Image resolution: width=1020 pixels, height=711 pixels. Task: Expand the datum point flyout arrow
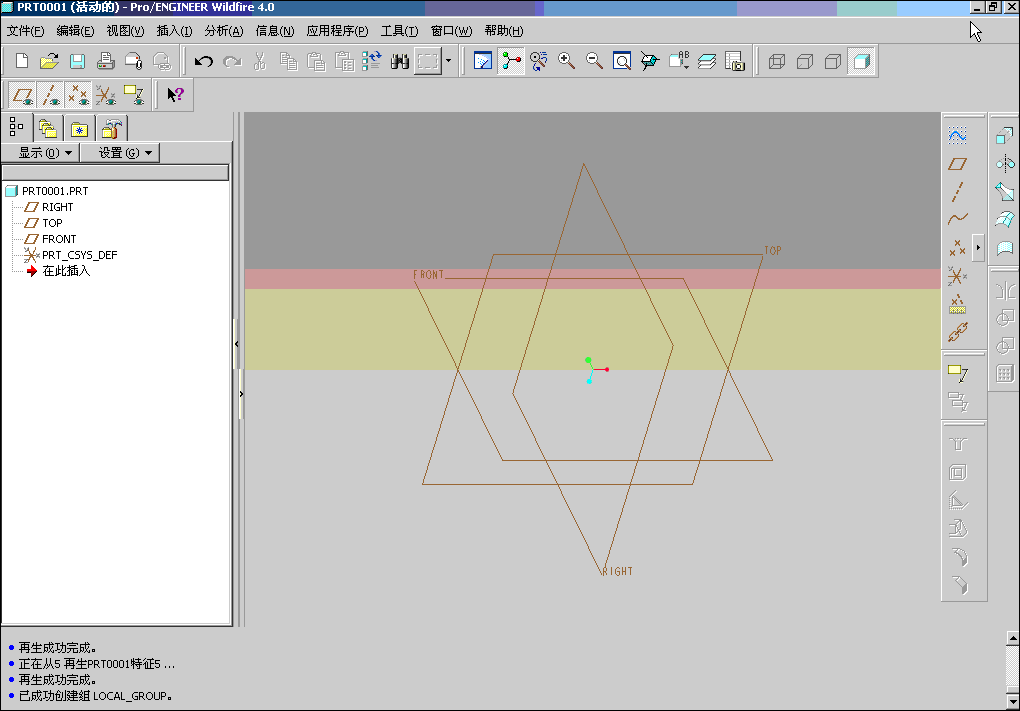coord(978,247)
